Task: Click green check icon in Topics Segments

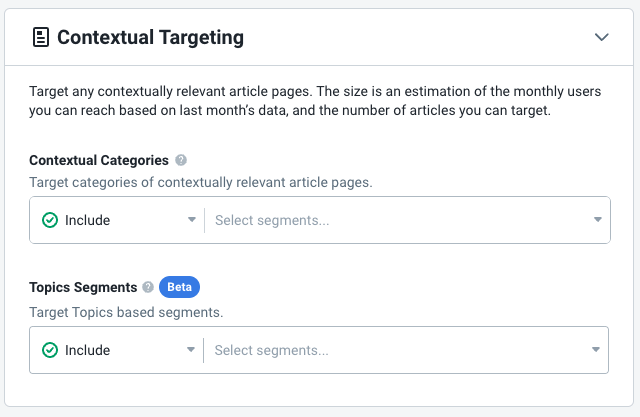Action: point(50,350)
